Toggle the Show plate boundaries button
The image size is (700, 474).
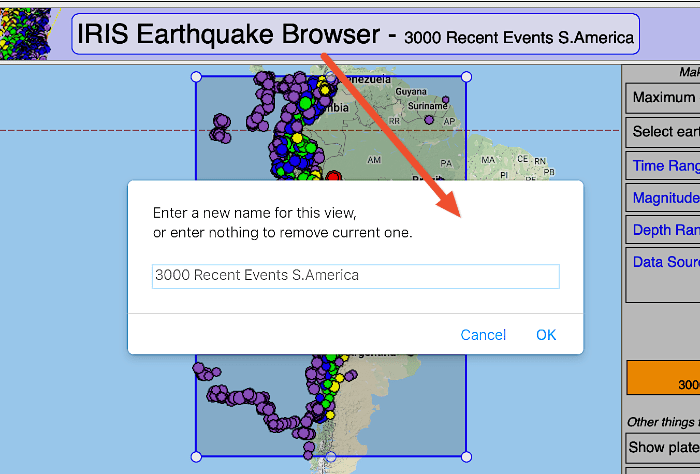point(663,447)
